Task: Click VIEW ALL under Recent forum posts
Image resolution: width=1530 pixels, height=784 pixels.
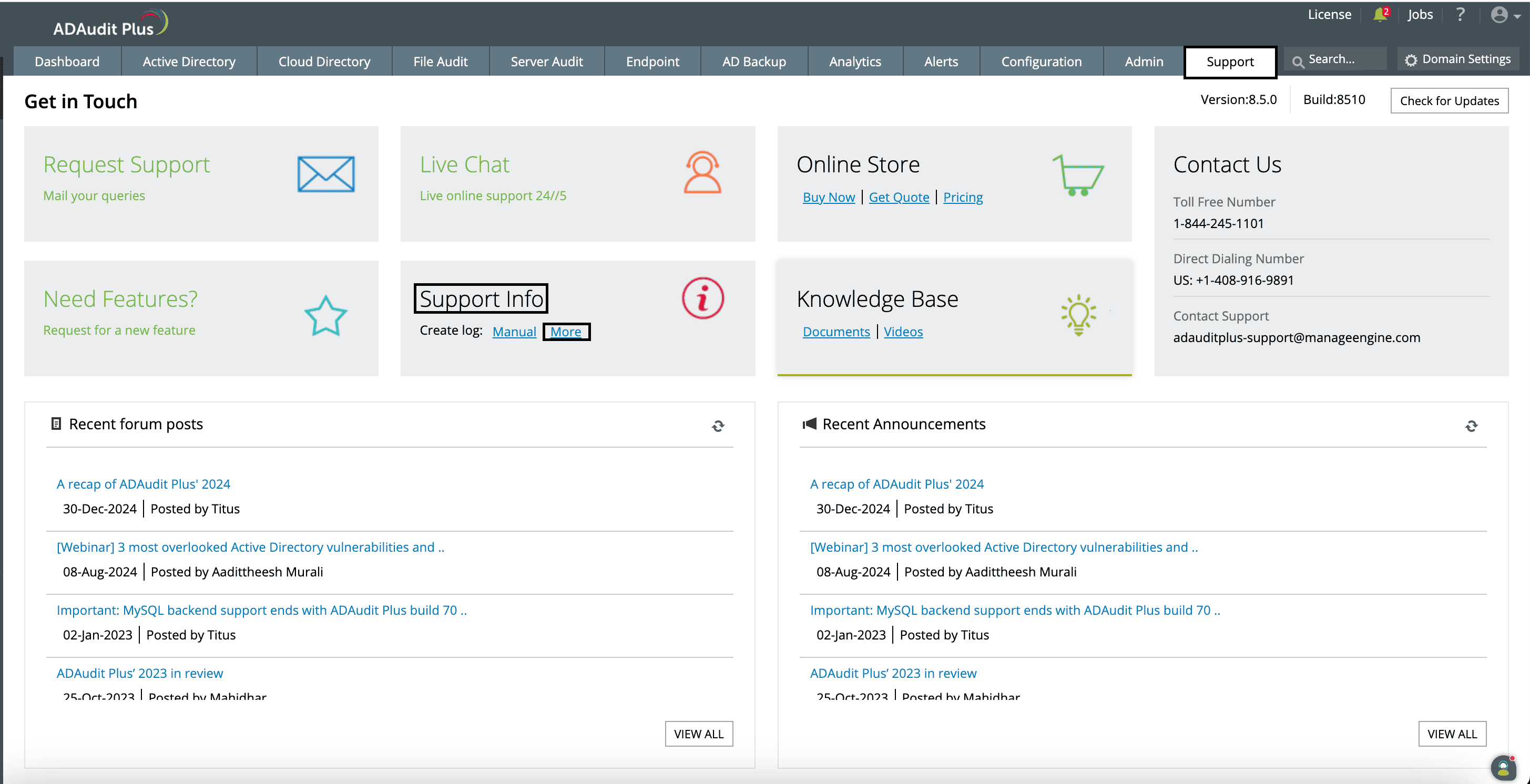Action: click(x=698, y=734)
